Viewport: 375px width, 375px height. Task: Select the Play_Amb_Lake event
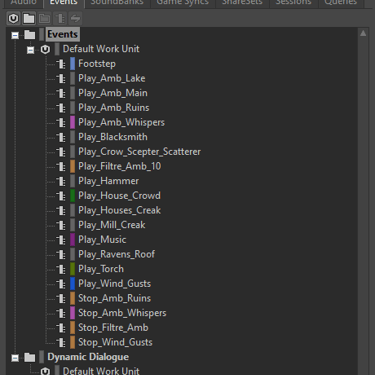tap(112, 78)
